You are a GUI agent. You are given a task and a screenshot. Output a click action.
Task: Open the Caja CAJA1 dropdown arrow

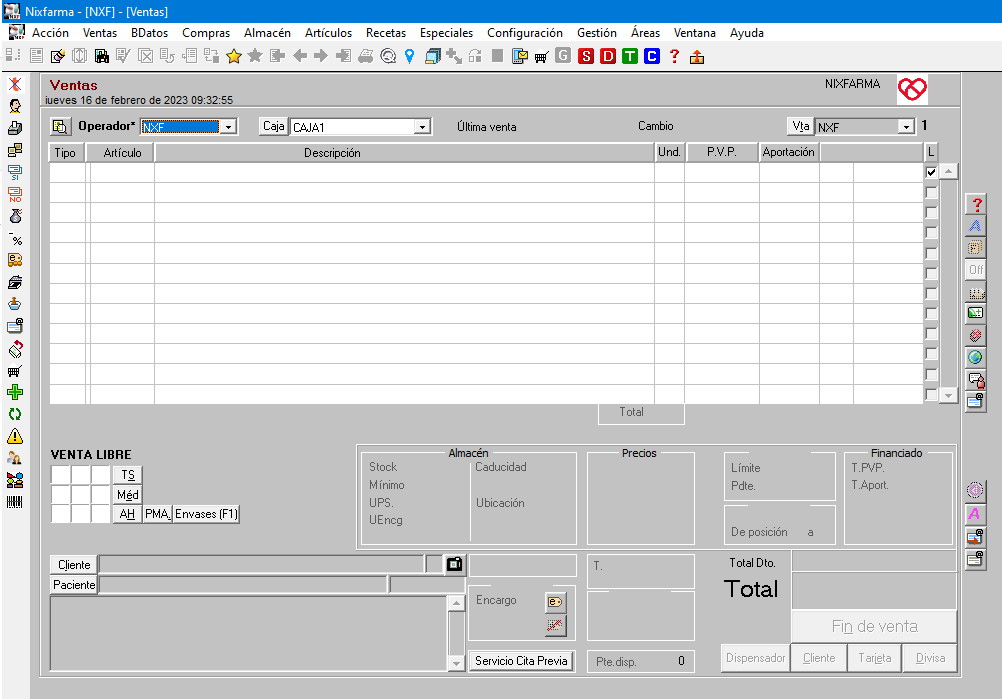(x=422, y=127)
